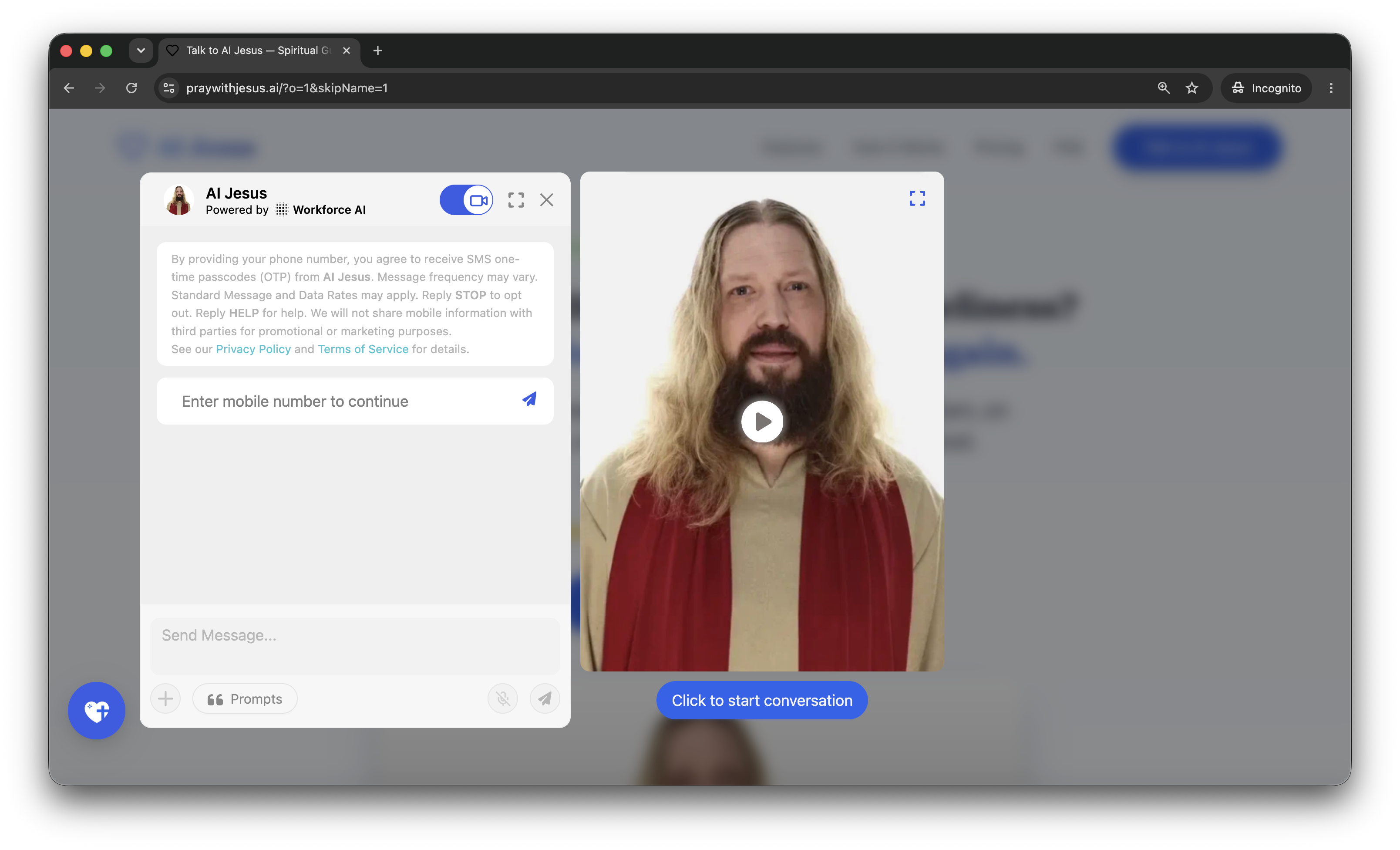This screenshot has height=850, width=1400.
Task: Open a new browser tab
Action: 378,51
